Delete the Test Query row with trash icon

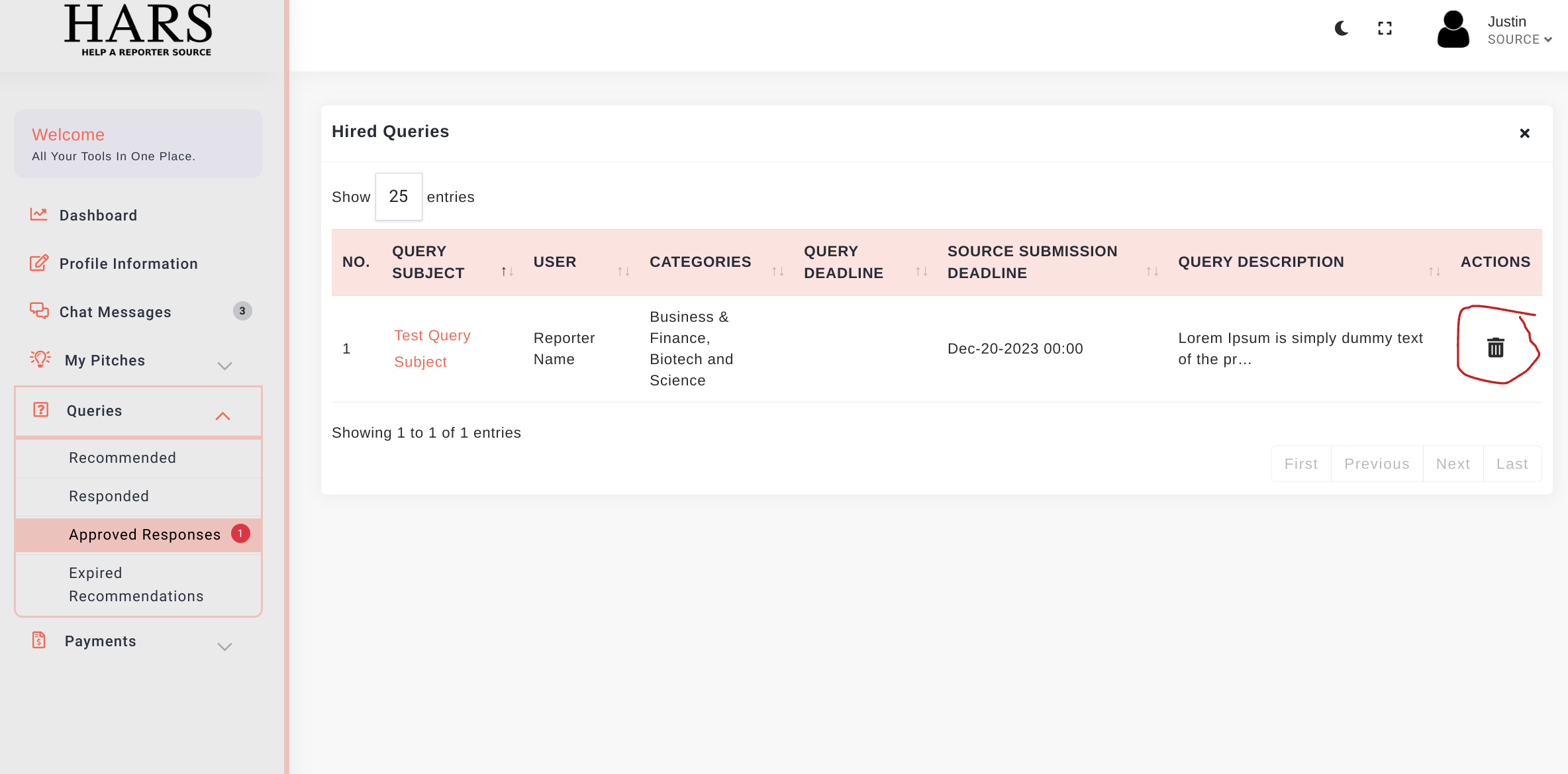click(1496, 348)
